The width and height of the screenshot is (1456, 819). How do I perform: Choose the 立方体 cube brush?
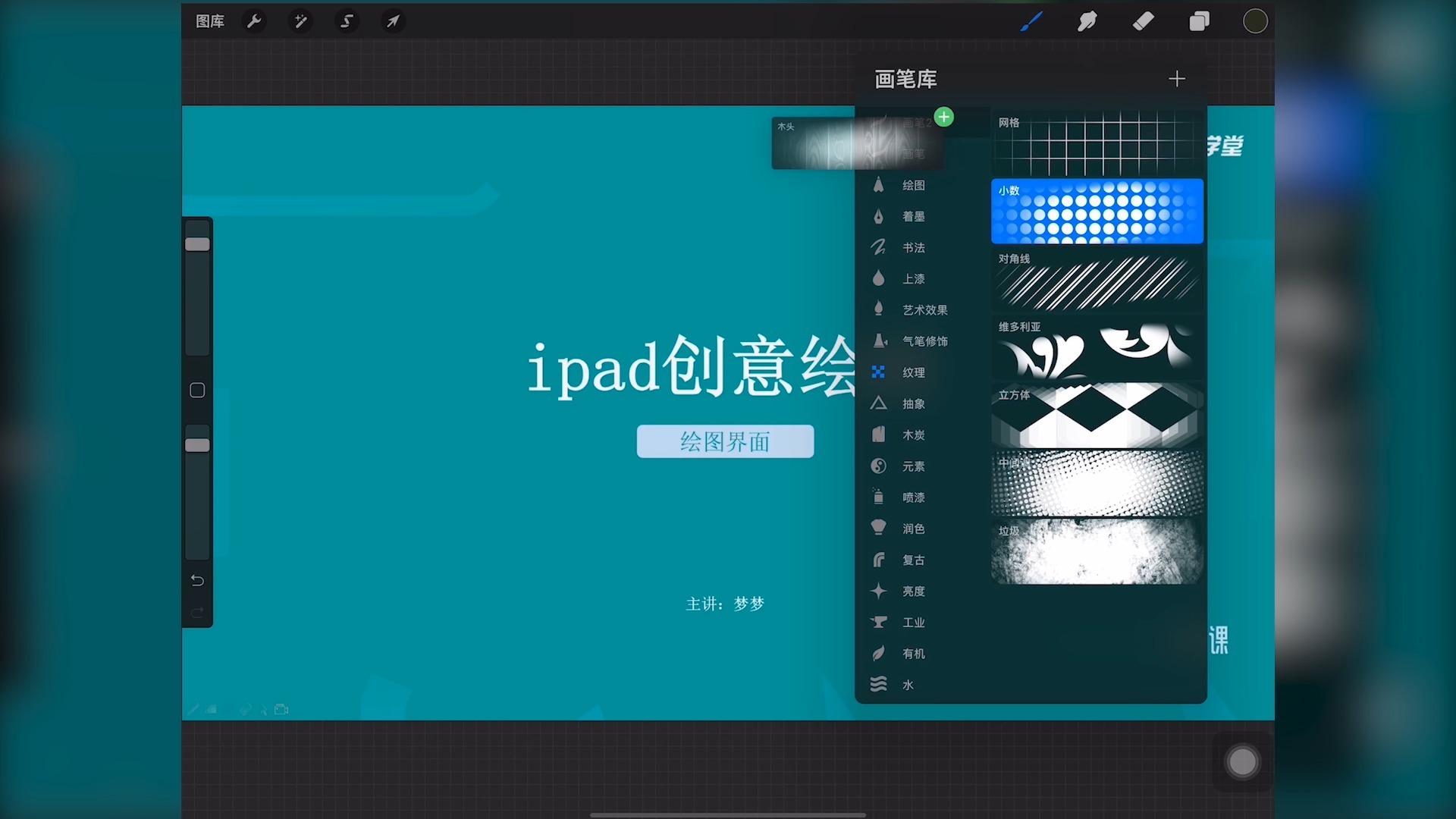click(1097, 416)
